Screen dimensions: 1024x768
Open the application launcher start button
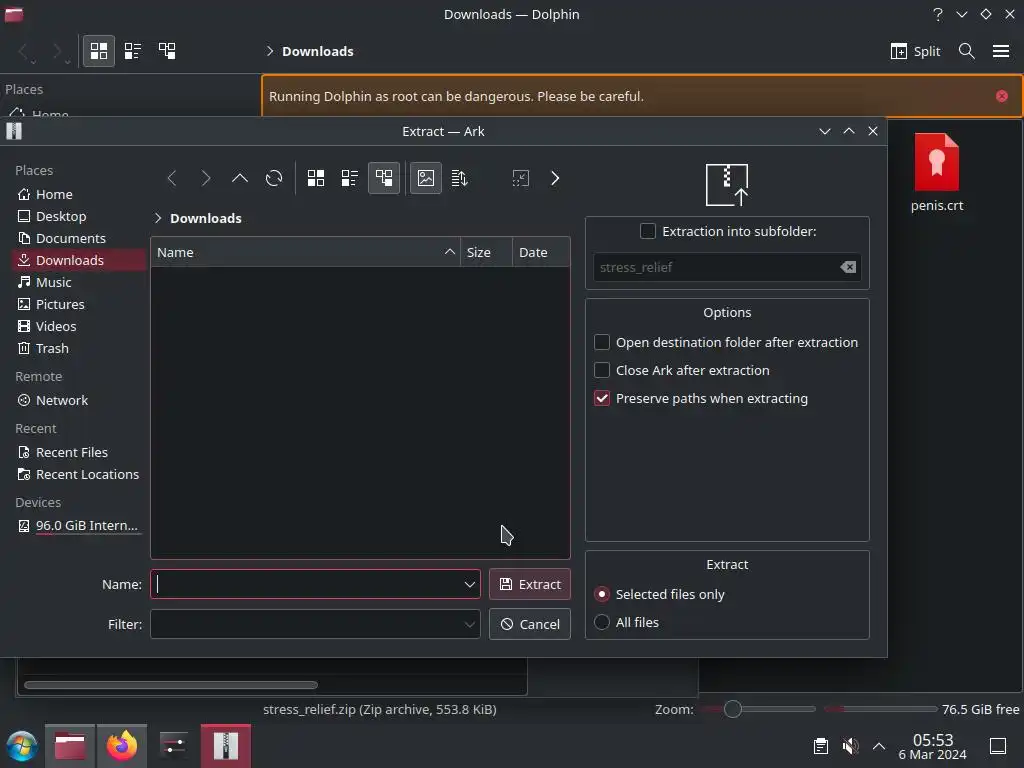[21, 746]
